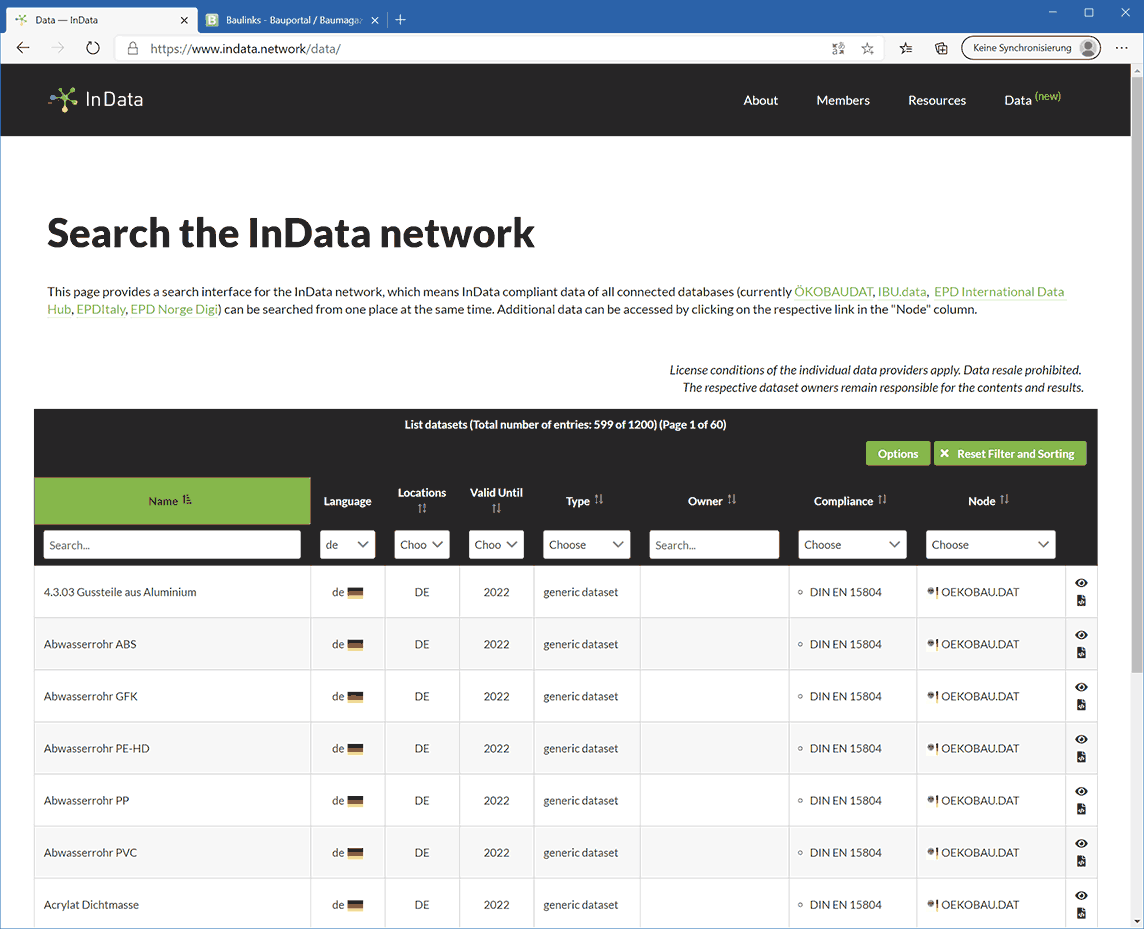Click eye icon for Acrylat Dichtmasse row
Viewport: 1144px width, 929px height.
[x=1081, y=895]
